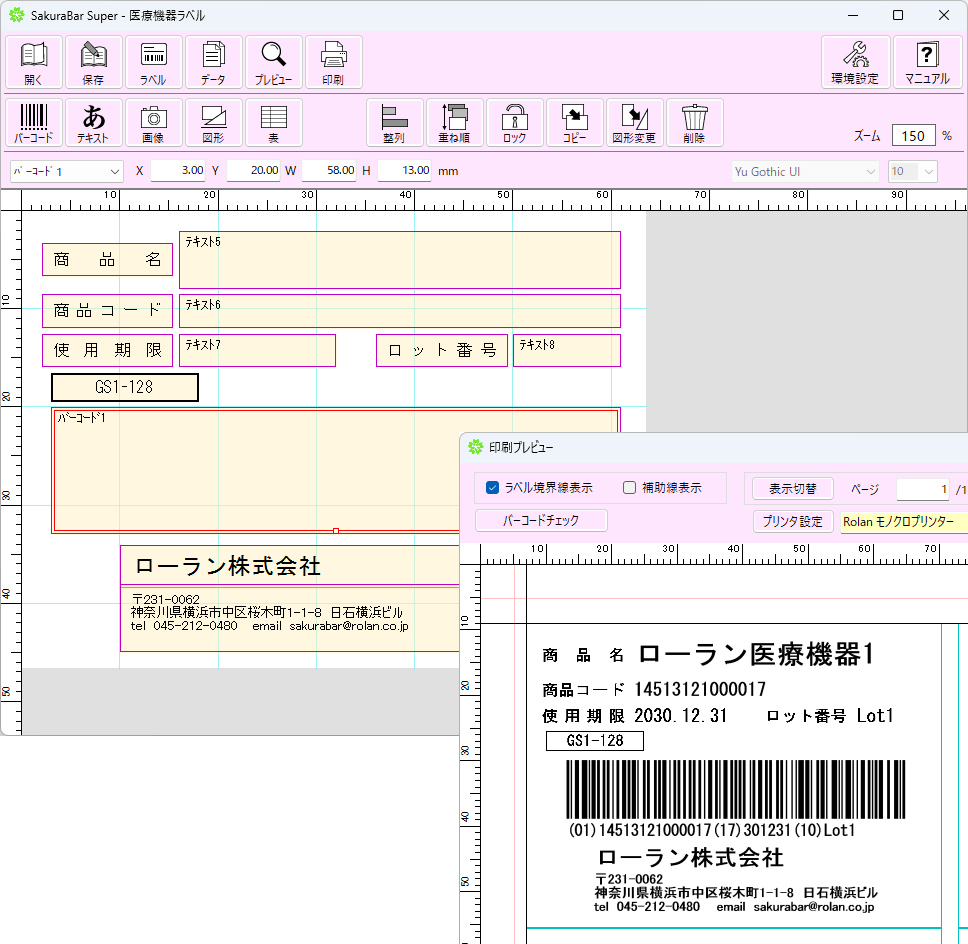
Task: Select the テキスト7 box on the label canvas
Action: 257,351
